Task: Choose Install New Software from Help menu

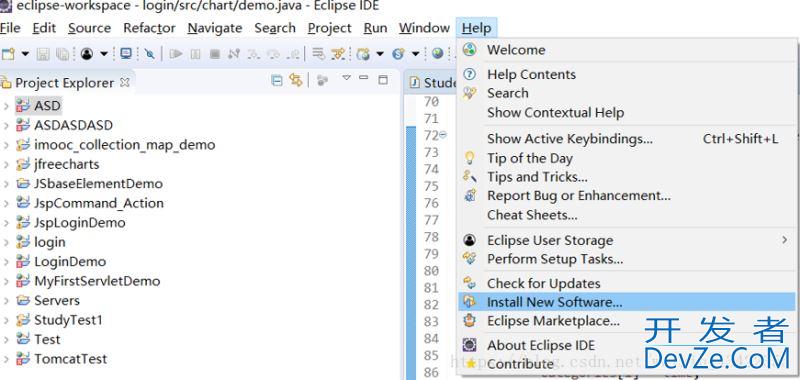Action: 627,302
